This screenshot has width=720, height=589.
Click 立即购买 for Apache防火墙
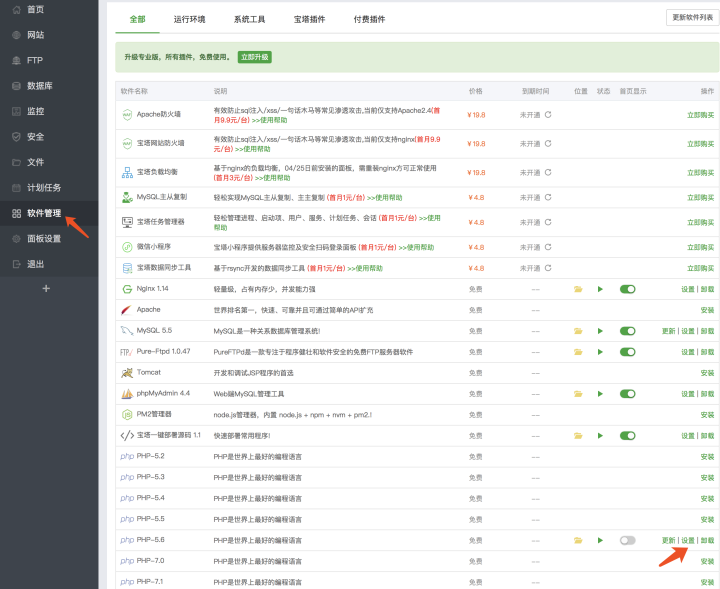coord(700,115)
